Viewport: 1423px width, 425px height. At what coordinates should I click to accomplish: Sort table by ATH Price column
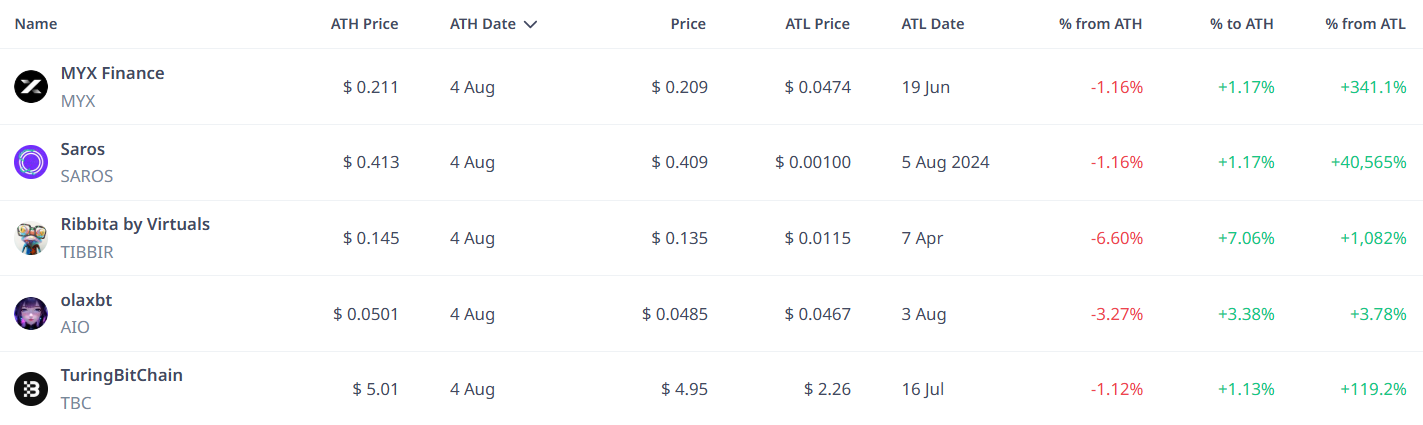pyautogui.click(x=365, y=24)
